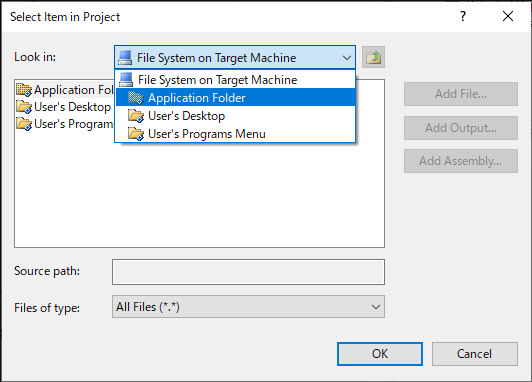Click User's Desktop folder icon in dropdown
This screenshot has height=382, width=532.
(136, 116)
